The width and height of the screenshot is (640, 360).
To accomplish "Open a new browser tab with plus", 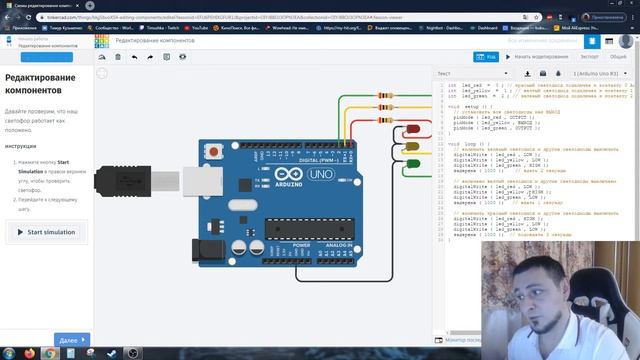I will (90, 6).
